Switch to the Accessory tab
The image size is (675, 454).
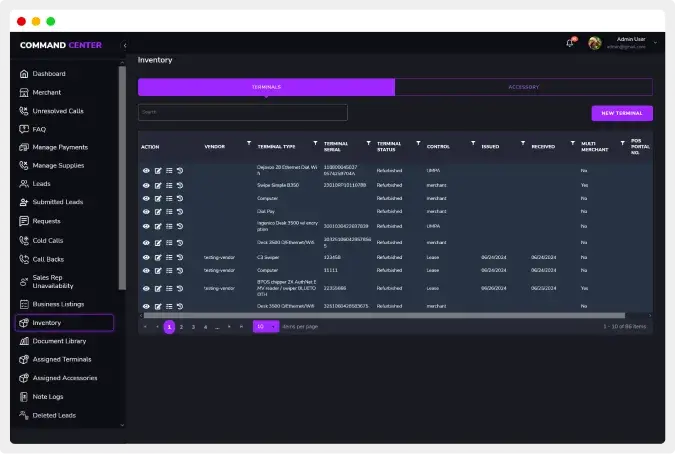(523, 87)
